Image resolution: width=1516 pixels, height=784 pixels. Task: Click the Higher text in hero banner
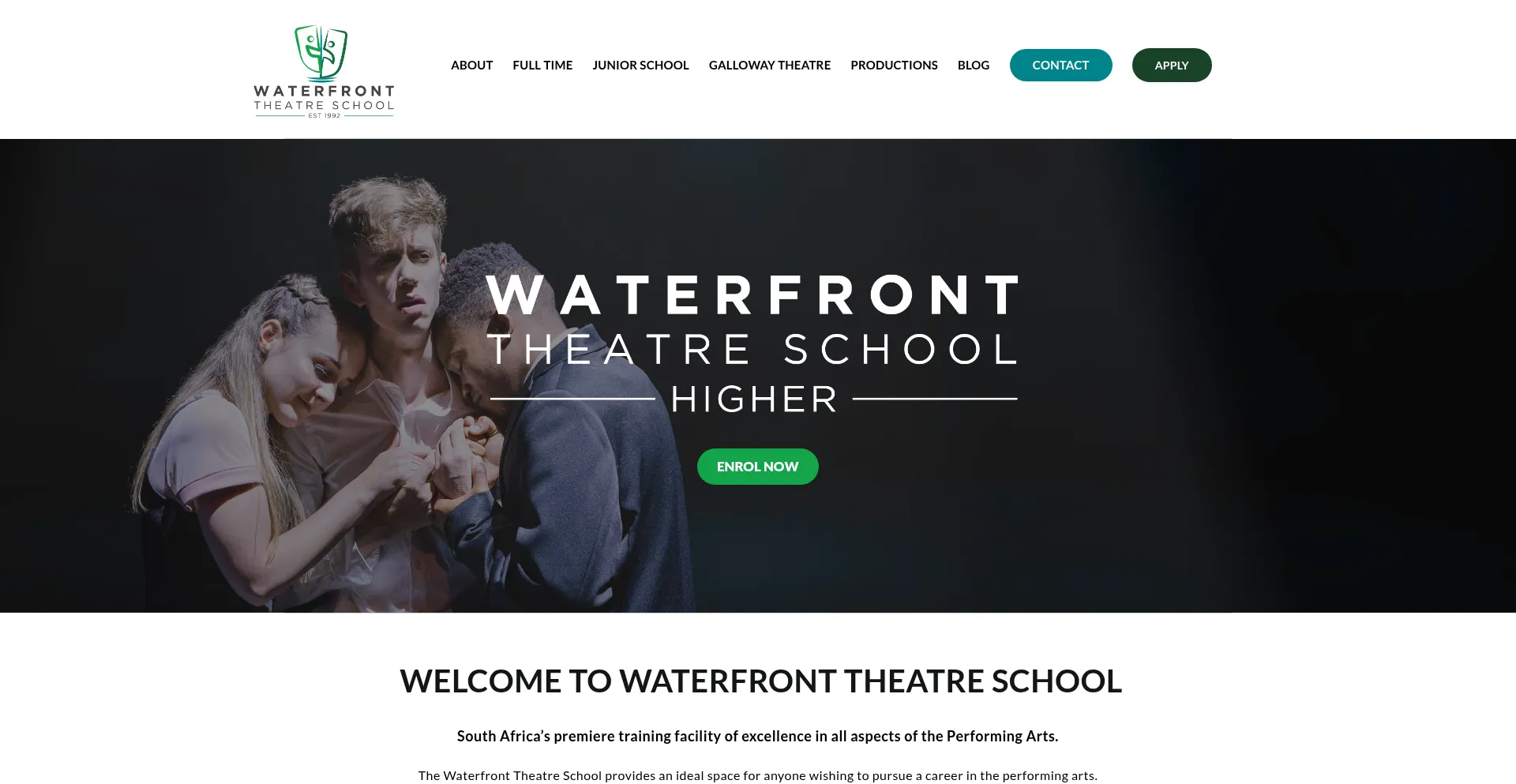click(754, 400)
